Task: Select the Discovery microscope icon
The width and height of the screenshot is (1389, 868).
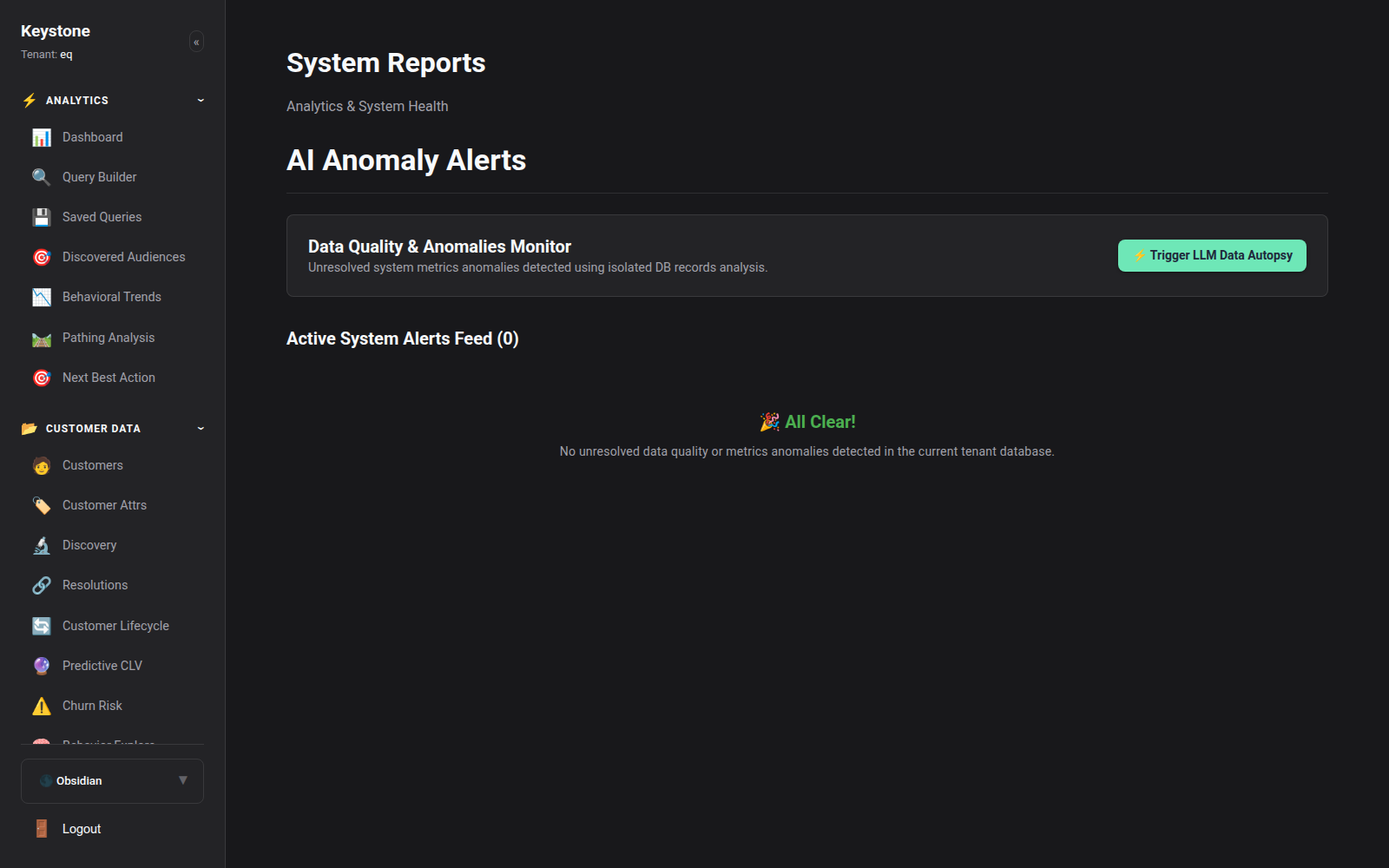Action: coord(42,545)
